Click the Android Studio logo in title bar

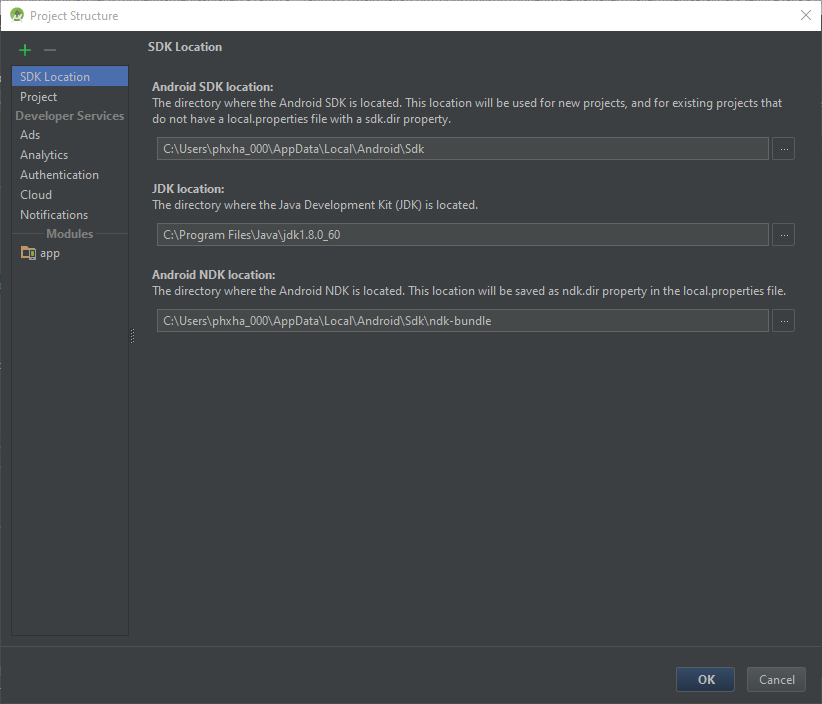[x=16, y=15]
